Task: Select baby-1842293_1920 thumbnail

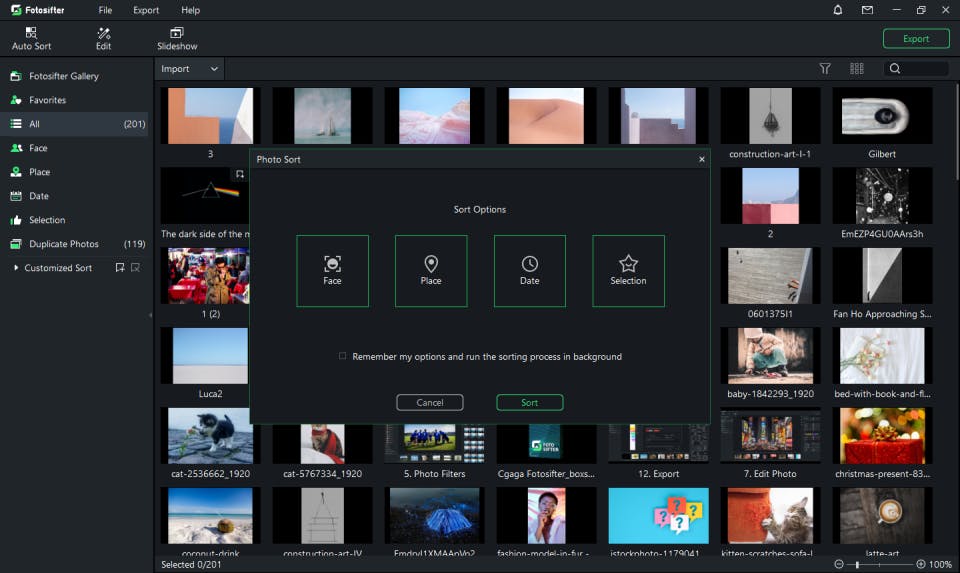Action: pyautogui.click(x=770, y=356)
